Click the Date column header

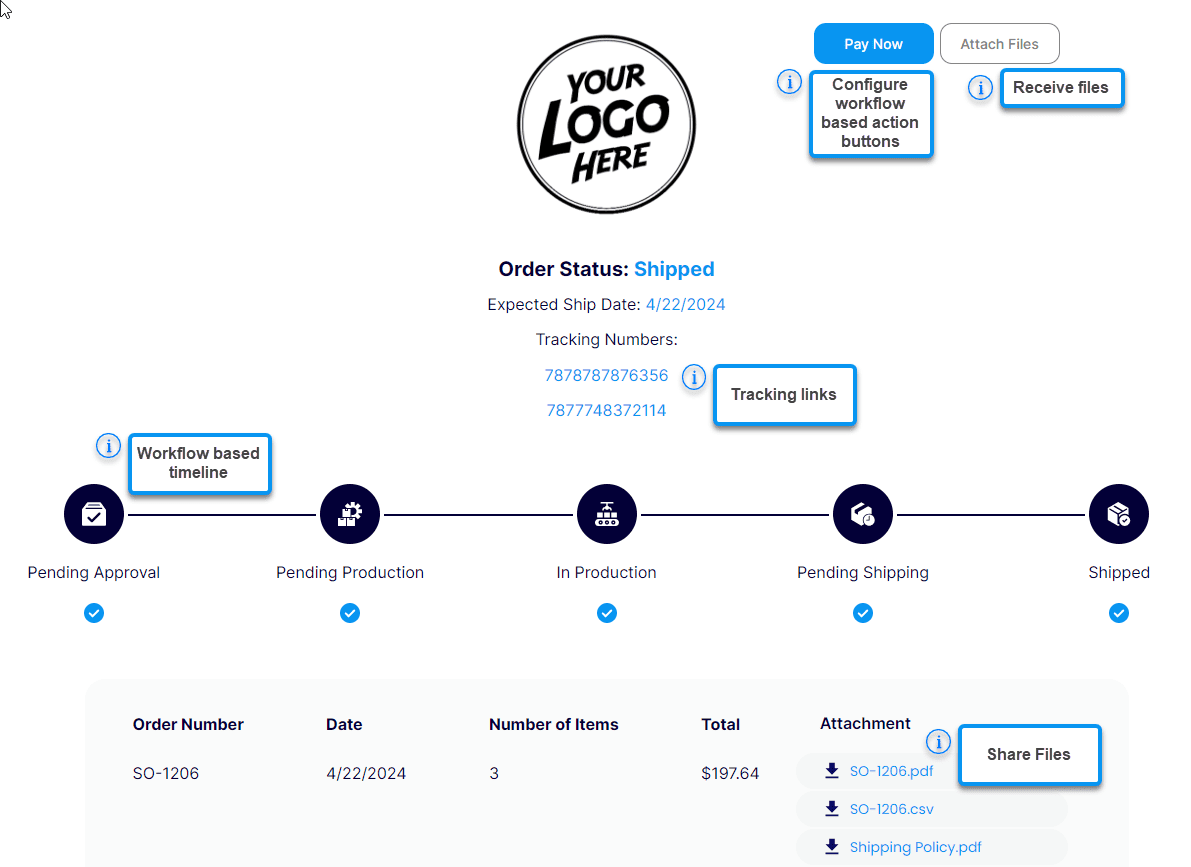344,725
